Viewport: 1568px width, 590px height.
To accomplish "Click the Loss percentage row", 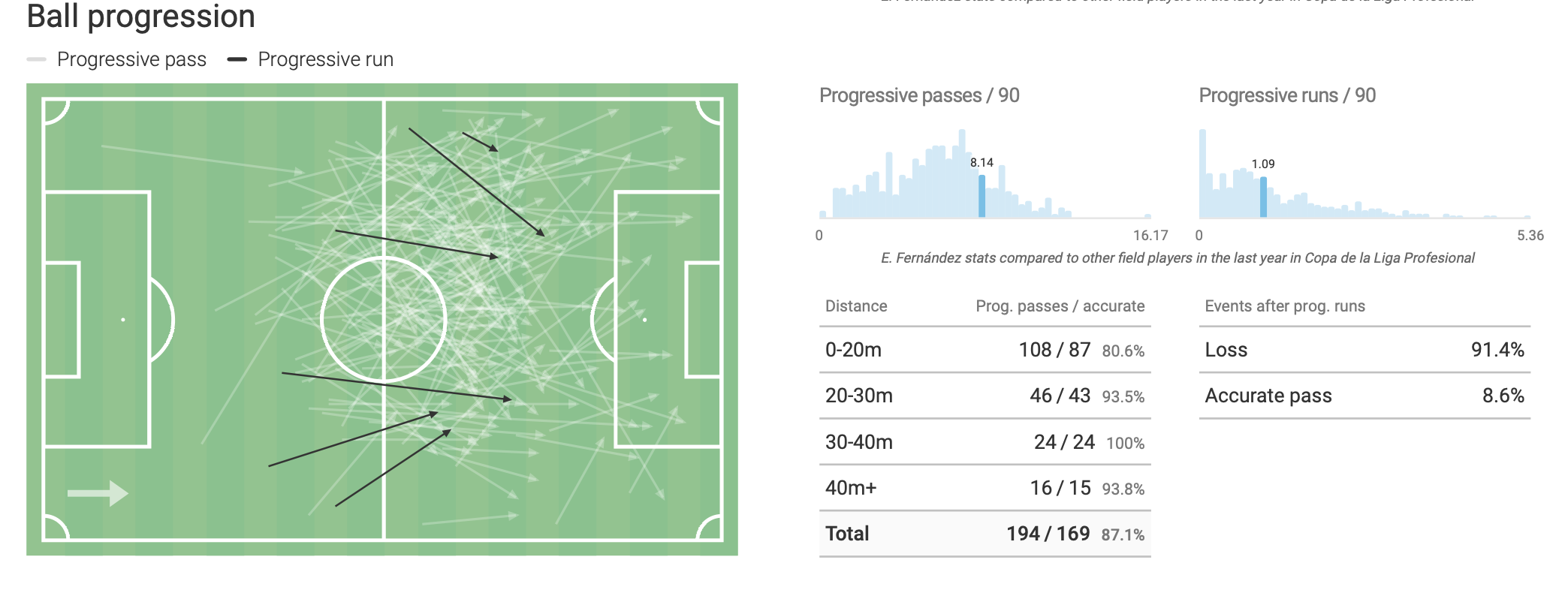I will pyautogui.click(x=1364, y=350).
